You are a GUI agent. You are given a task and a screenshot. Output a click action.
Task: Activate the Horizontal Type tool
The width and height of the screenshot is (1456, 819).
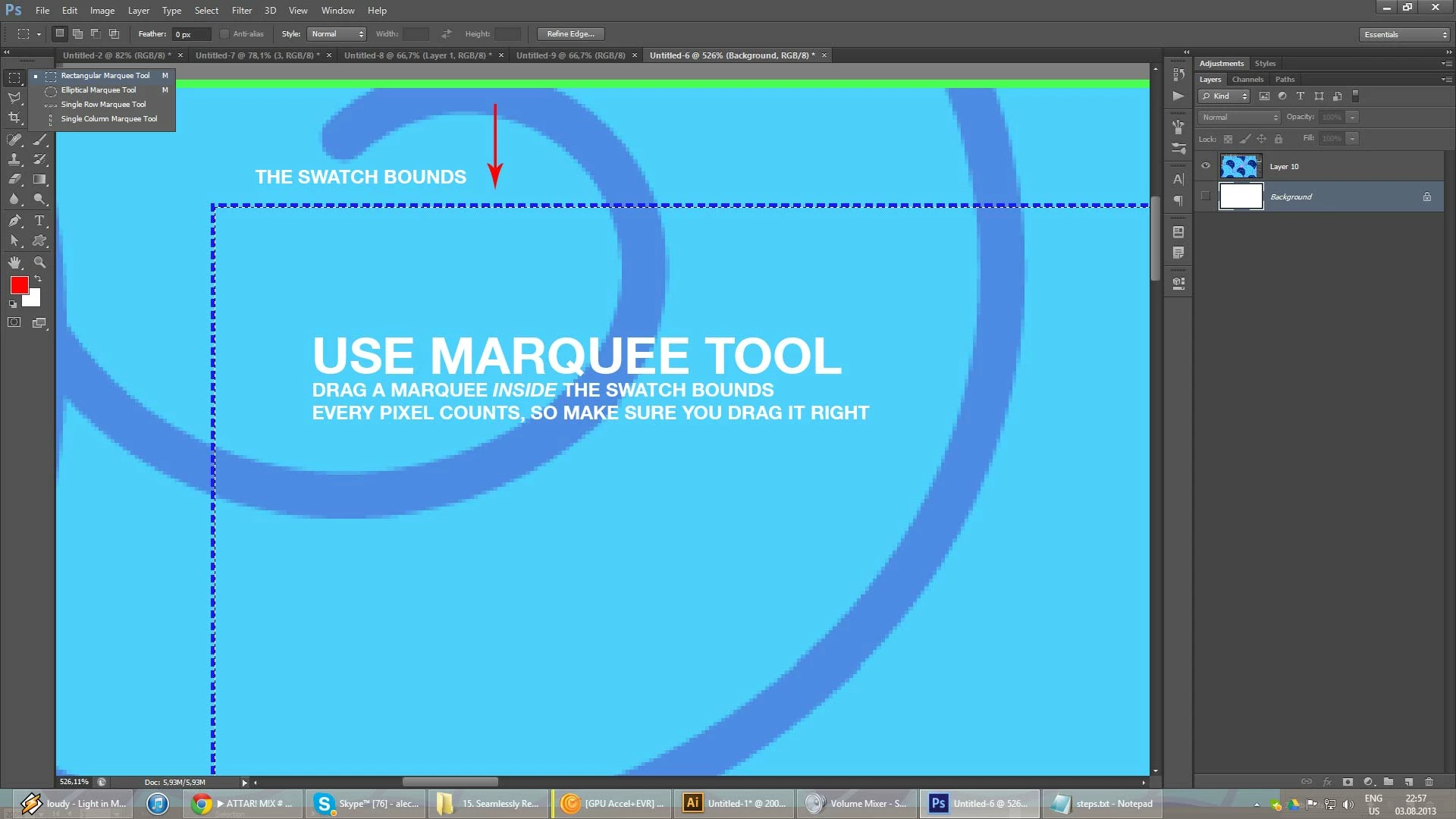[x=39, y=221]
